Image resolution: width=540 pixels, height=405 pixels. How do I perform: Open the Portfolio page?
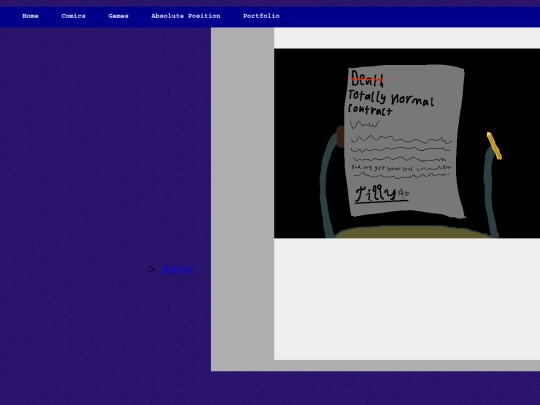[261, 16]
